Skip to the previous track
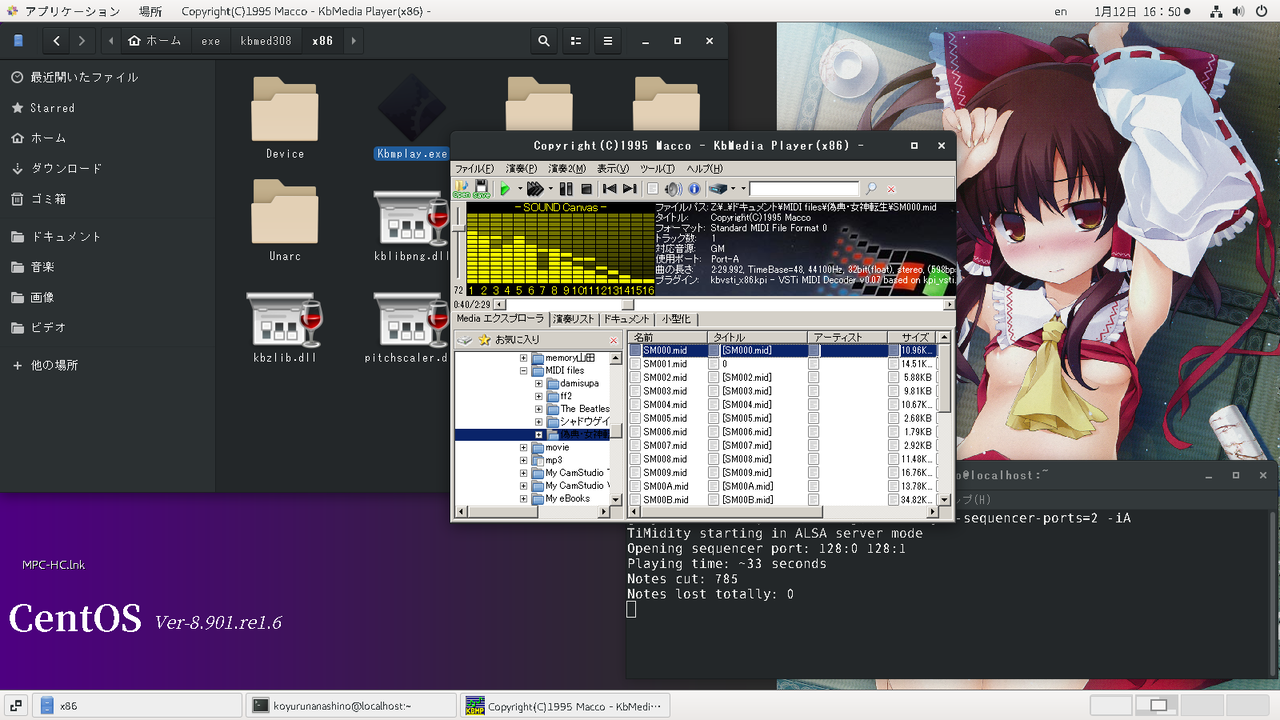 tap(609, 189)
